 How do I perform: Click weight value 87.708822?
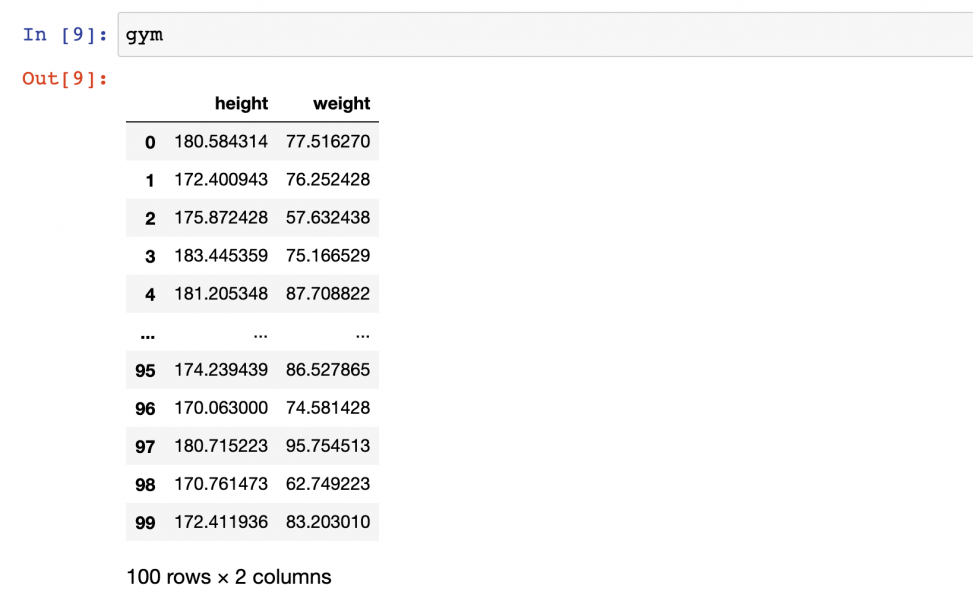328,293
